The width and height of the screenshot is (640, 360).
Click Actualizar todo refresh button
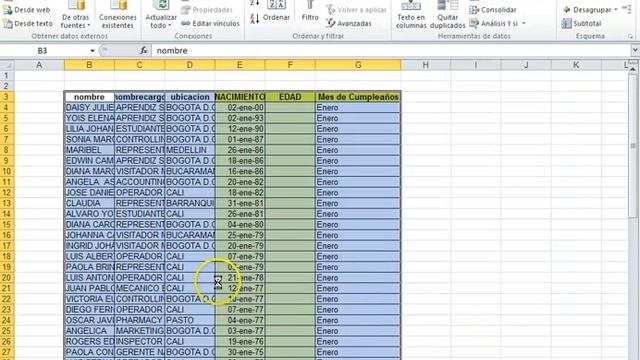pos(161,15)
